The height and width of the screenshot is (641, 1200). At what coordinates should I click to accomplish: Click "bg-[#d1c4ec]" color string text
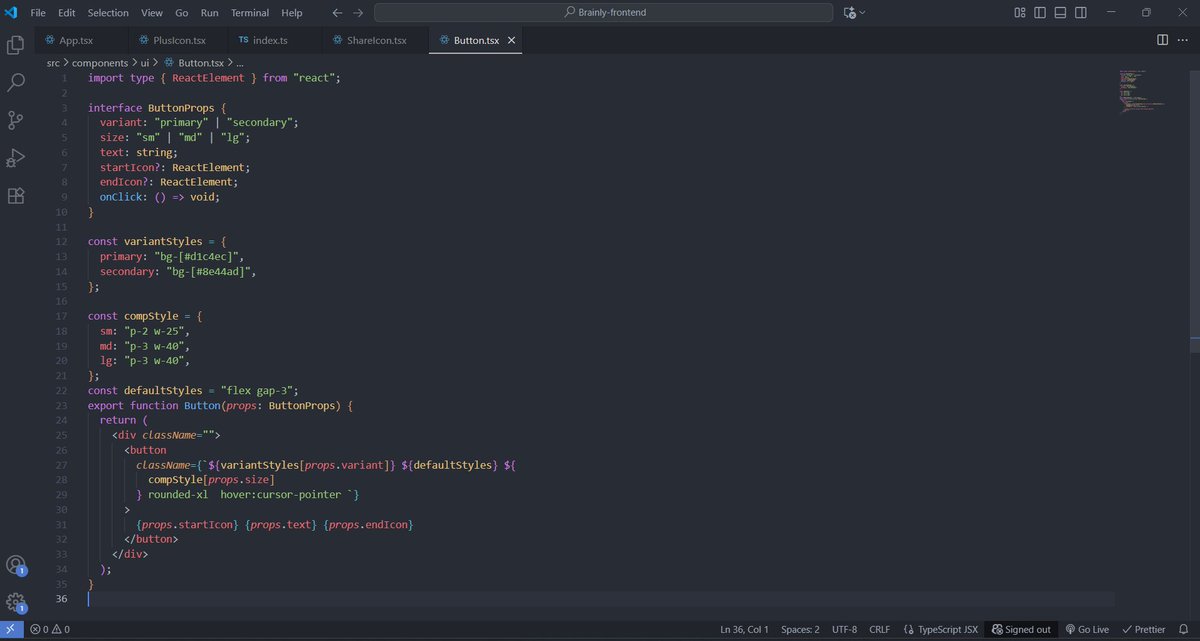(198, 257)
